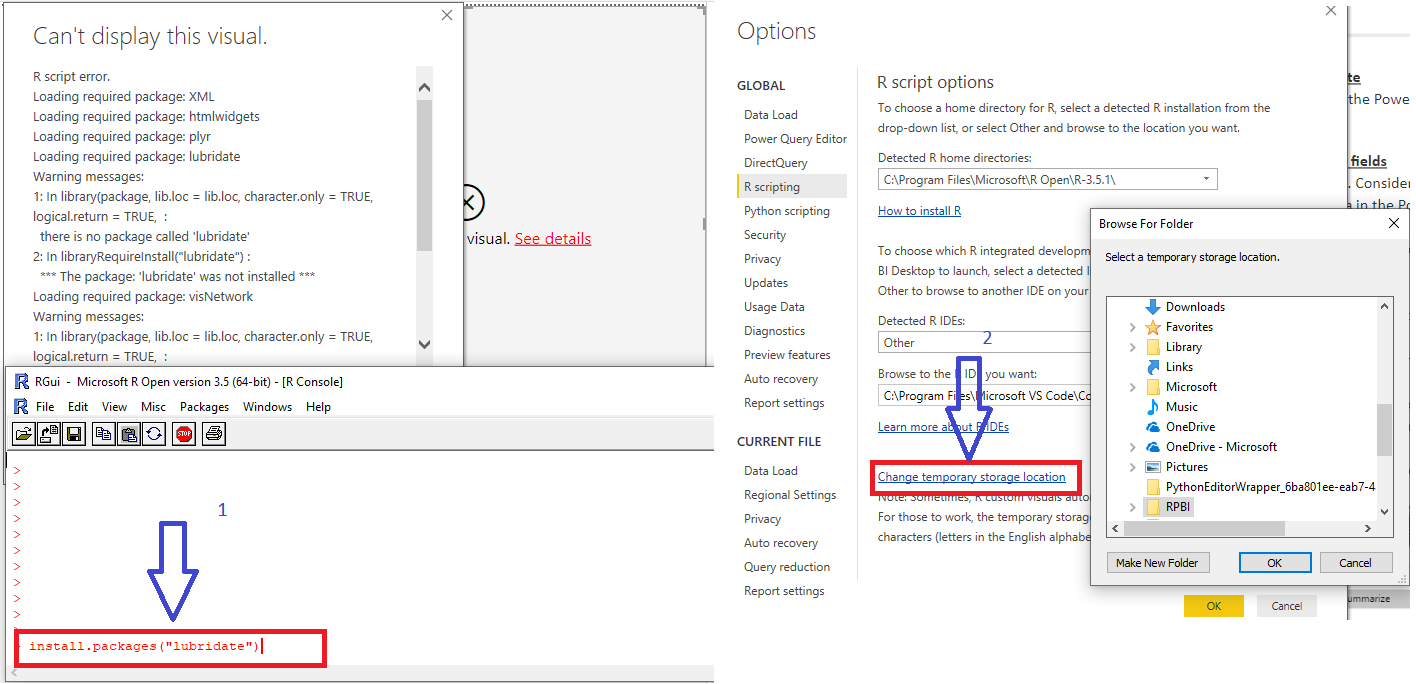Open Regional Settings under Current File
1416x684 pixels.
(x=790, y=495)
